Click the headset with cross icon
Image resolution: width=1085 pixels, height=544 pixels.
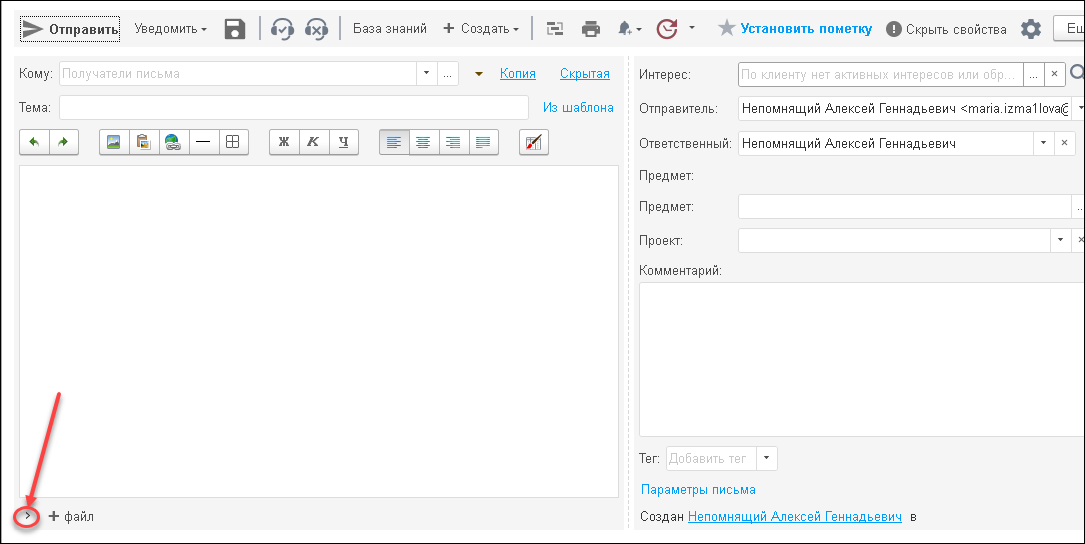point(316,29)
